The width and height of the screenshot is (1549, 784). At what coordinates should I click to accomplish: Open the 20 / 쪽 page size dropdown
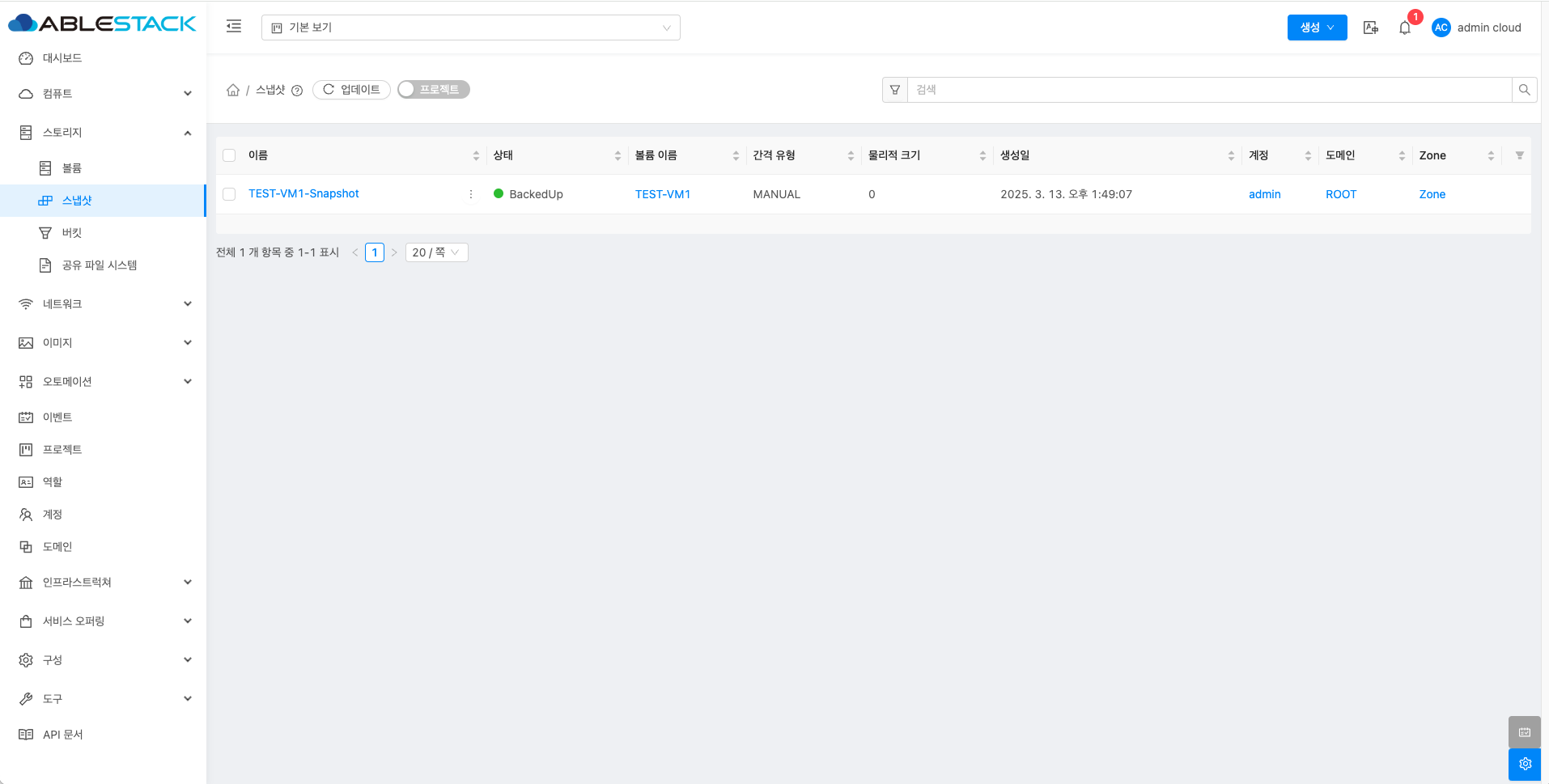436,252
